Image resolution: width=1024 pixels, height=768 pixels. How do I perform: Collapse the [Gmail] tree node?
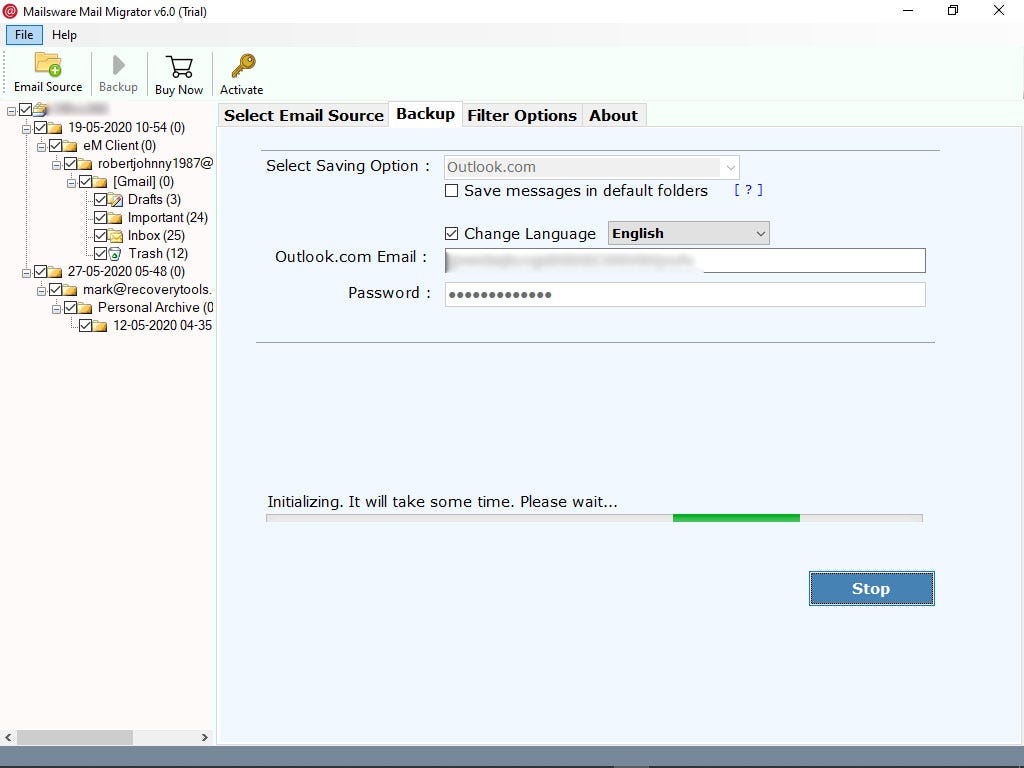(x=71, y=183)
